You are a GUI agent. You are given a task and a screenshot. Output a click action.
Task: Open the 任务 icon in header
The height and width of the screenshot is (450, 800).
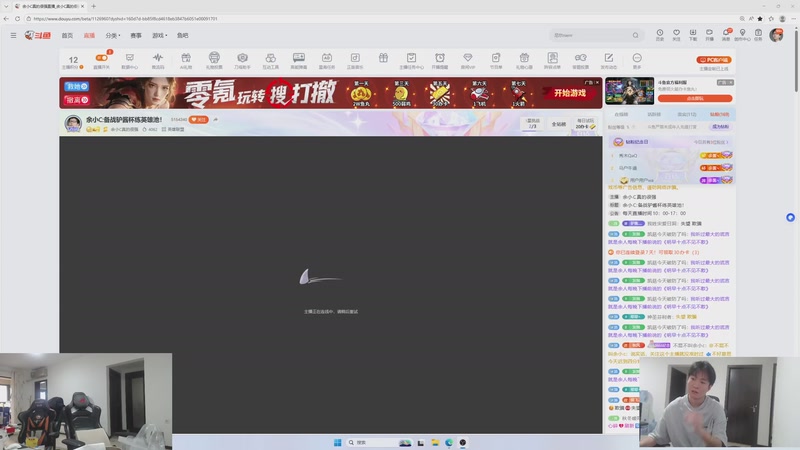coord(759,35)
